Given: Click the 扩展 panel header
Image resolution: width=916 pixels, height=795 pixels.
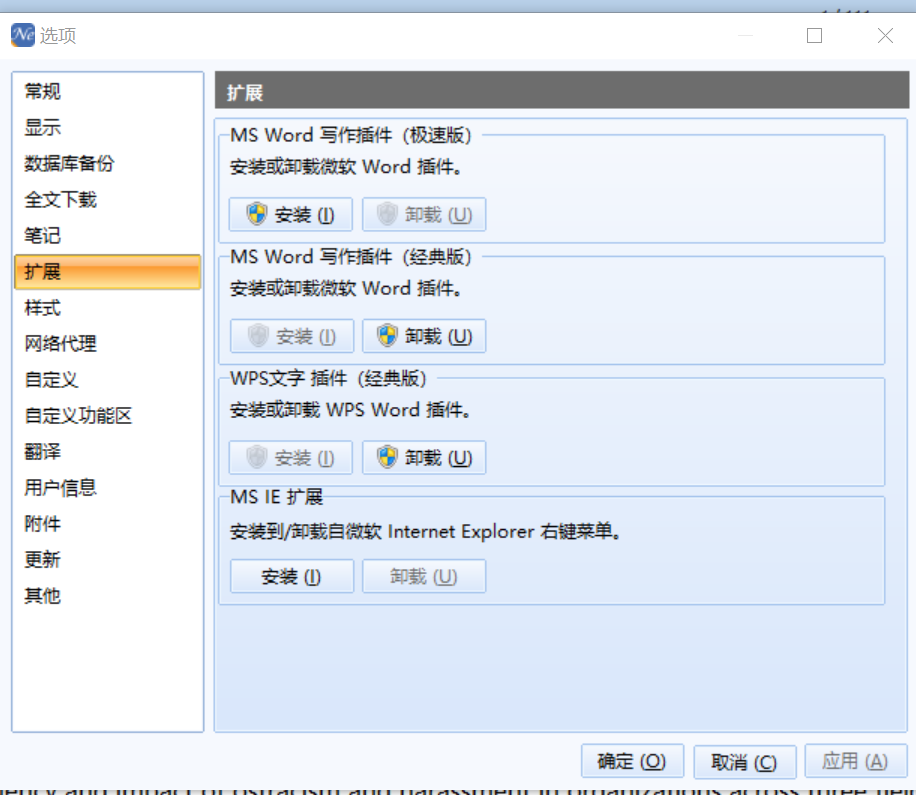Looking at the screenshot, I should [x=562, y=91].
